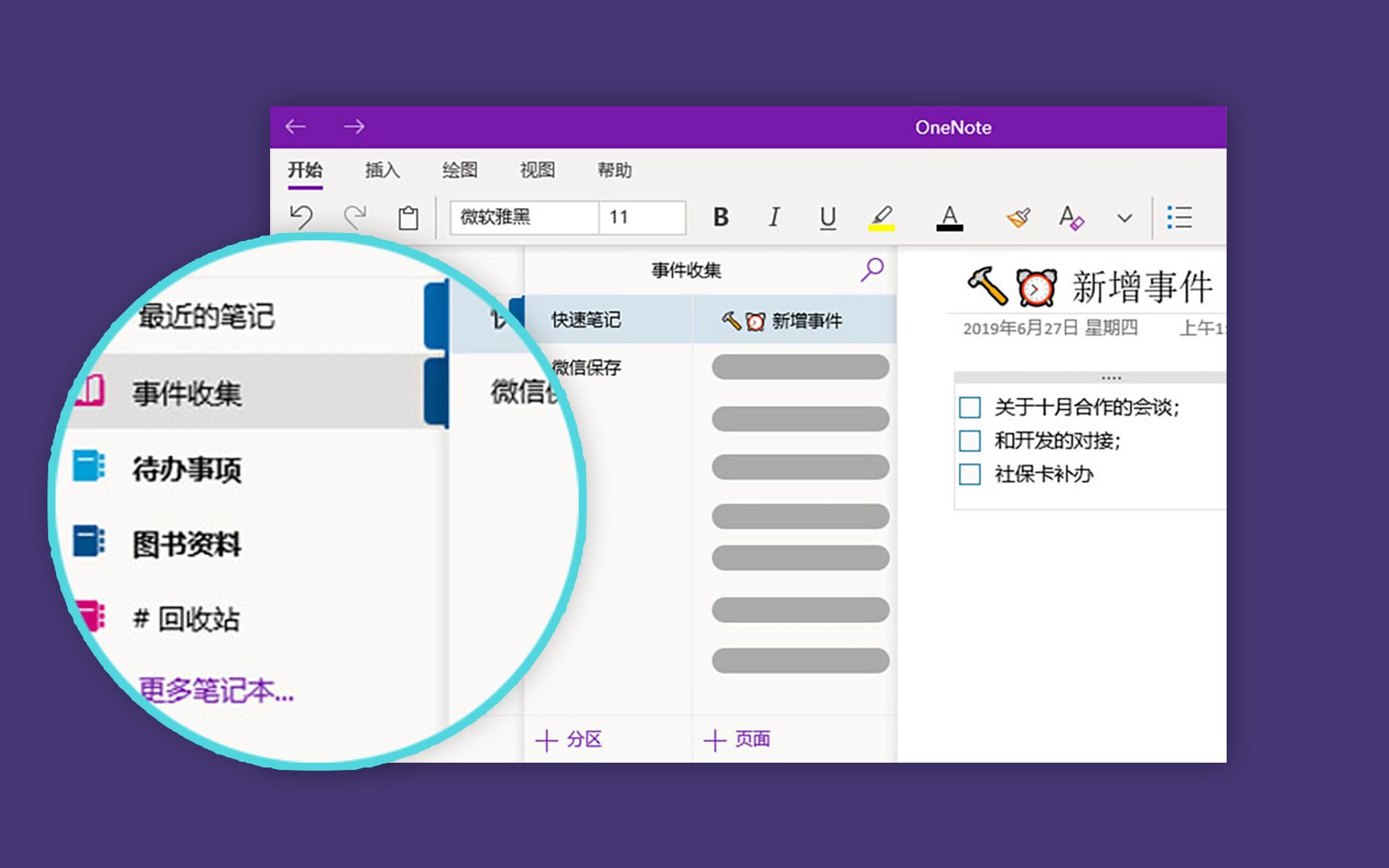Search notes with the magnifier icon
This screenshot has width=1389, height=868.
(872, 269)
